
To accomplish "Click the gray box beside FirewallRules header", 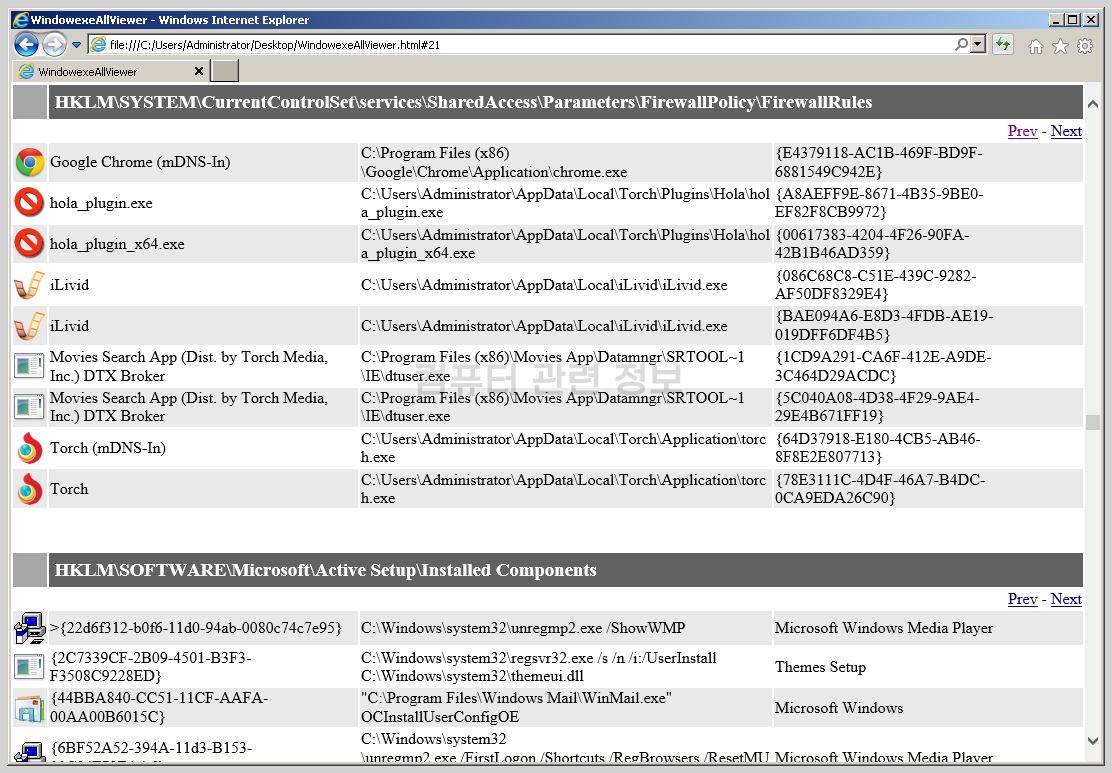I will click(x=30, y=102).
